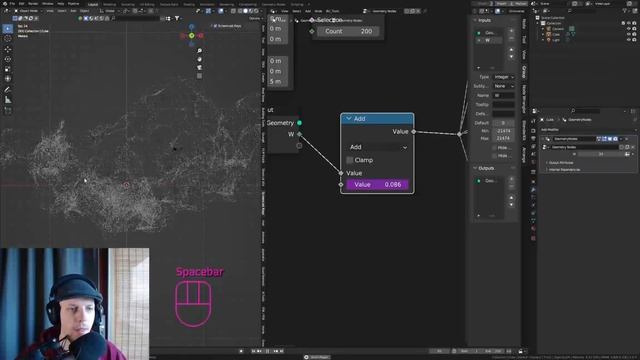Collapse the Add node via header chevron
Viewport: 640px width, 360px height.
[x=349, y=119]
